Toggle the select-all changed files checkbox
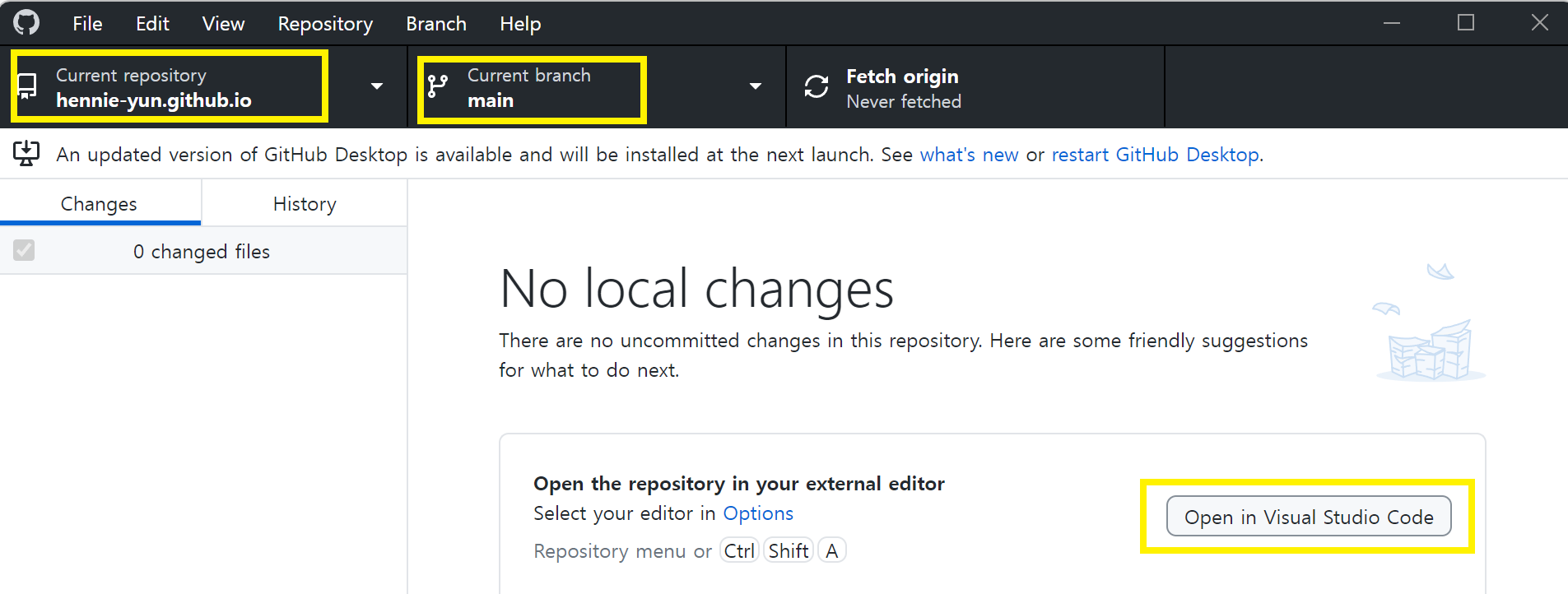This screenshot has width=1568, height=594. coord(24,250)
